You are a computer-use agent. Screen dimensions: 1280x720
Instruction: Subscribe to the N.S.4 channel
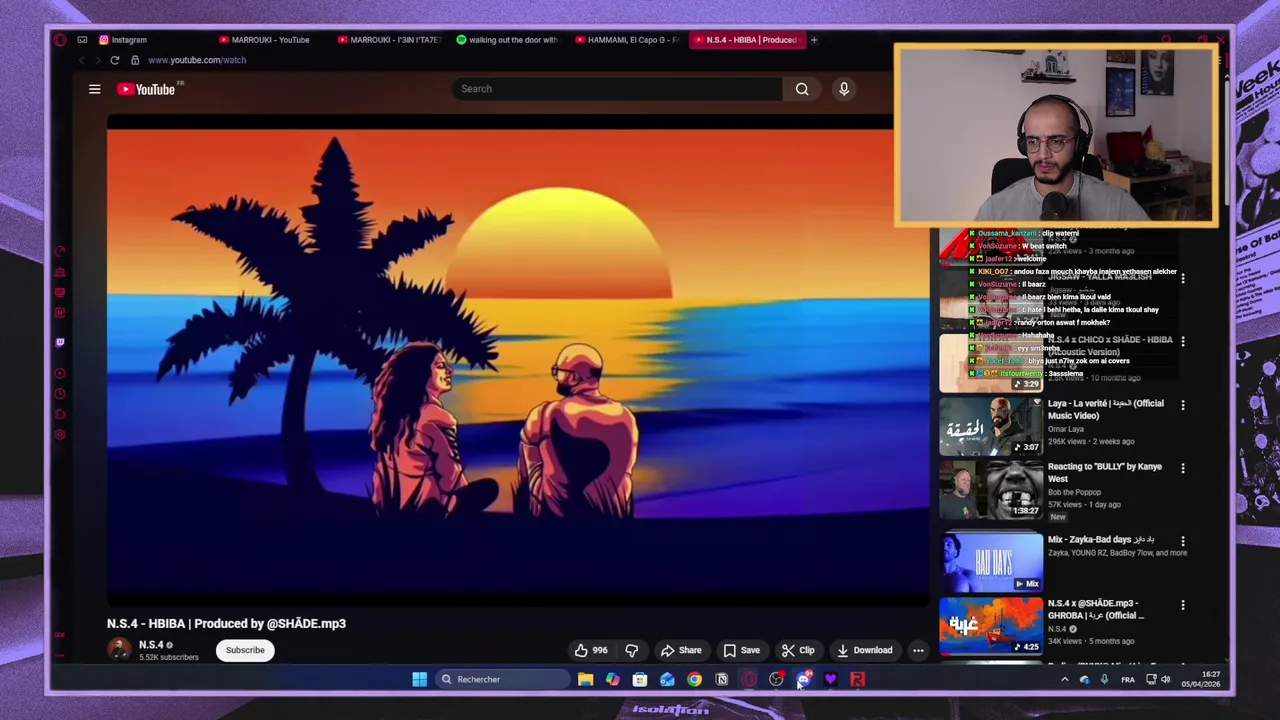245,650
